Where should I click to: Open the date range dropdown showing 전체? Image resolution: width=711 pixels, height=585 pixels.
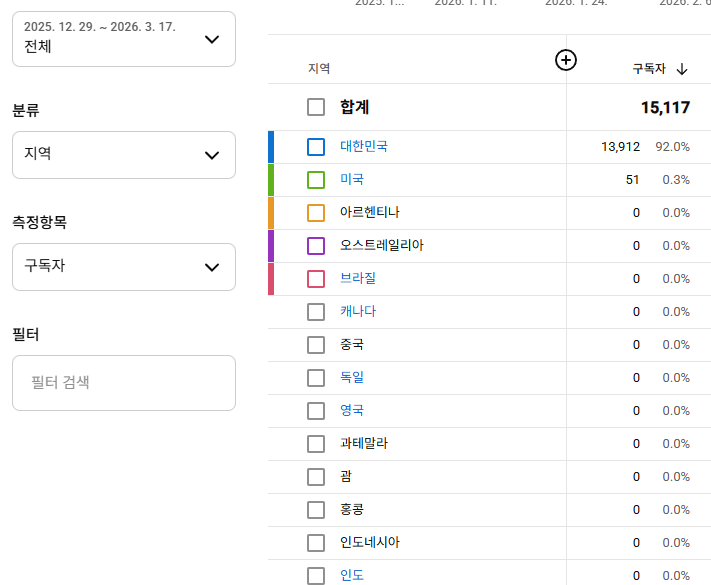click(124, 39)
